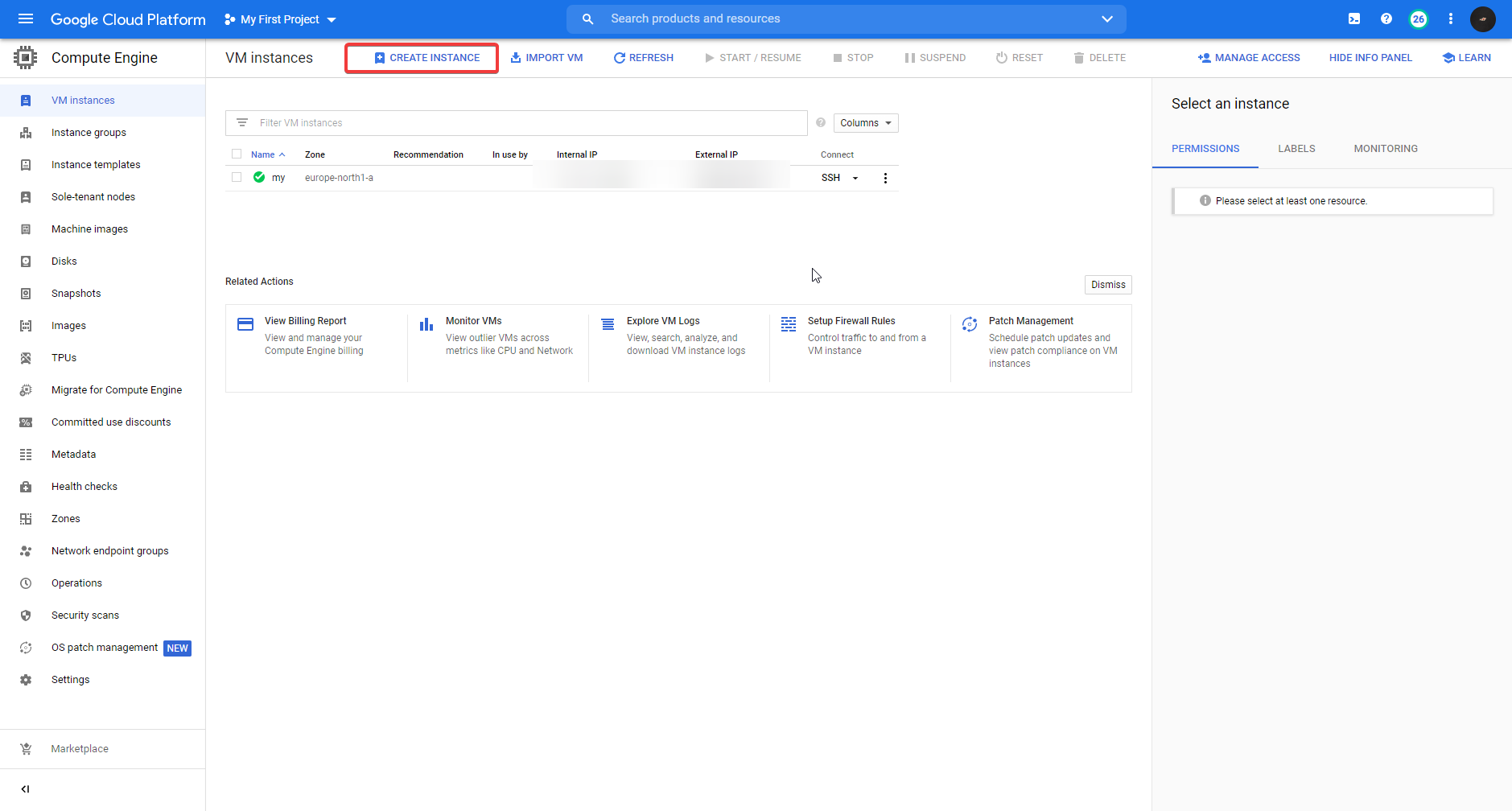Open the Setup Firewall Rules link
The height and width of the screenshot is (811, 1512).
(x=851, y=321)
